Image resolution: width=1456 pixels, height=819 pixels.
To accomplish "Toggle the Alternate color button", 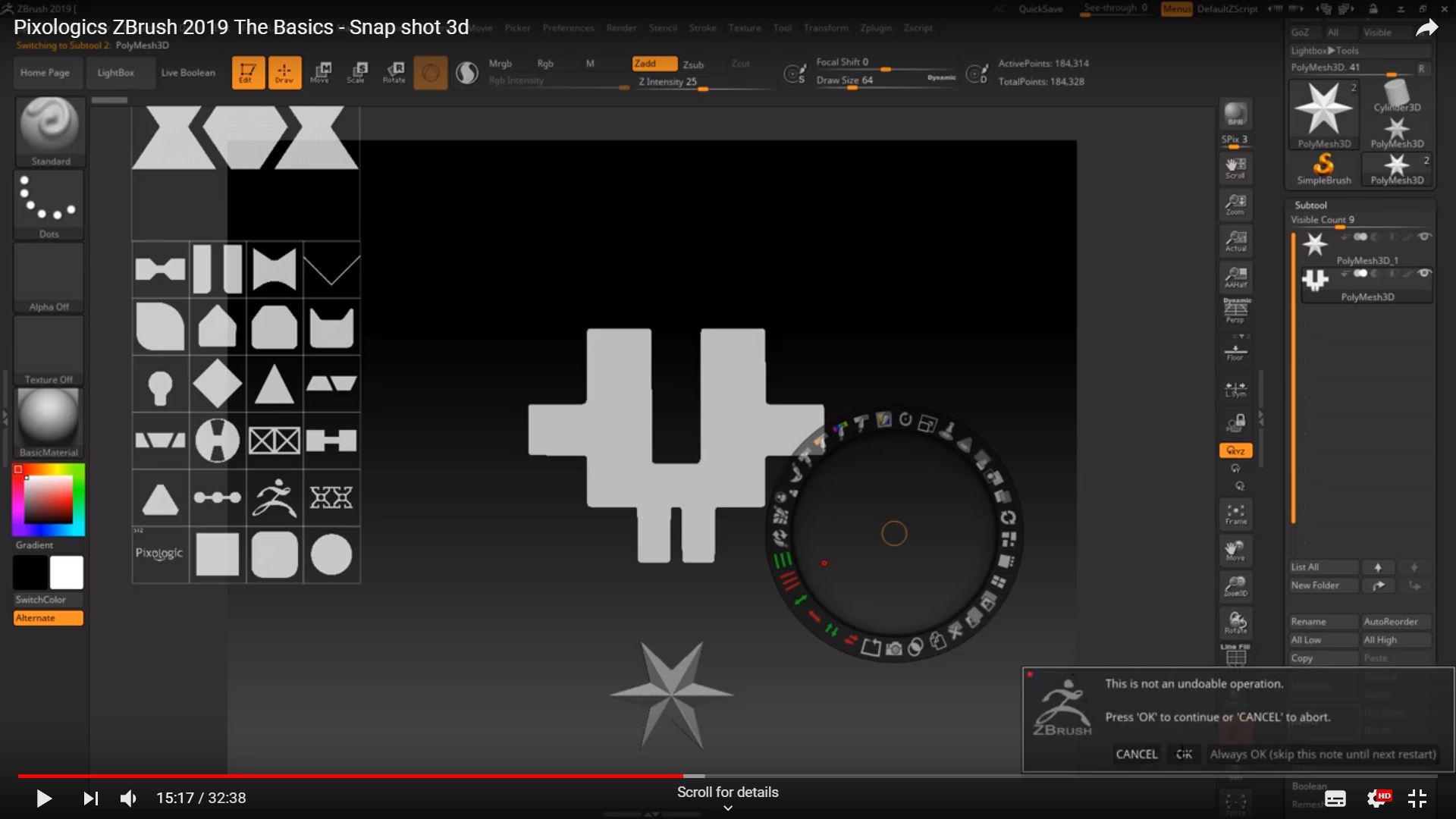I will (x=49, y=618).
